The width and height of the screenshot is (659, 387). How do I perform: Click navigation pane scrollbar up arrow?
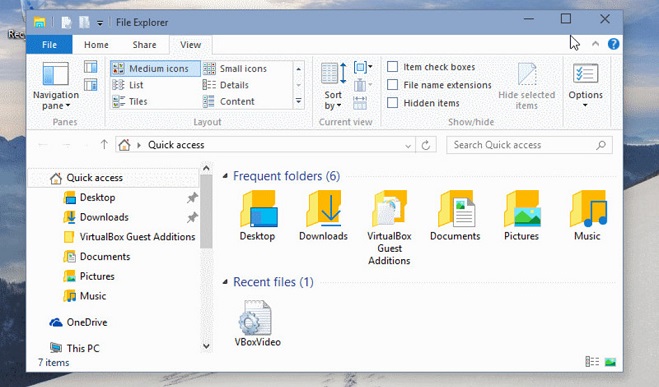[x=206, y=168]
